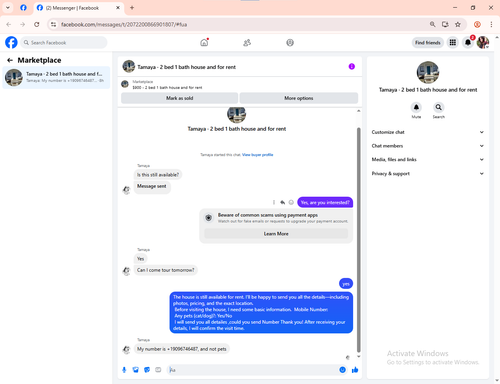
Task: Open the Facebook menu grid icon
Action: click(453, 43)
